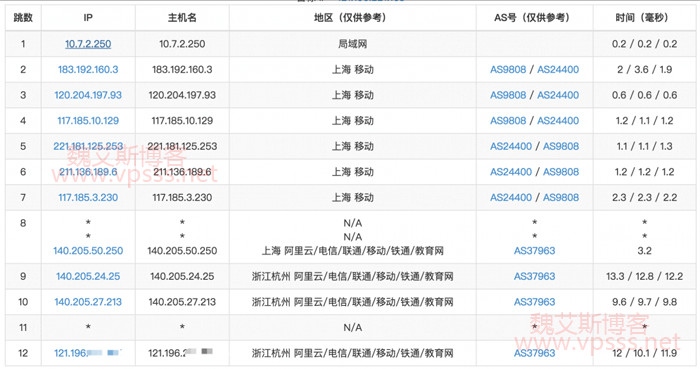Open AS9808 link in hop 3 row
The image size is (700, 369).
(508, 95)
